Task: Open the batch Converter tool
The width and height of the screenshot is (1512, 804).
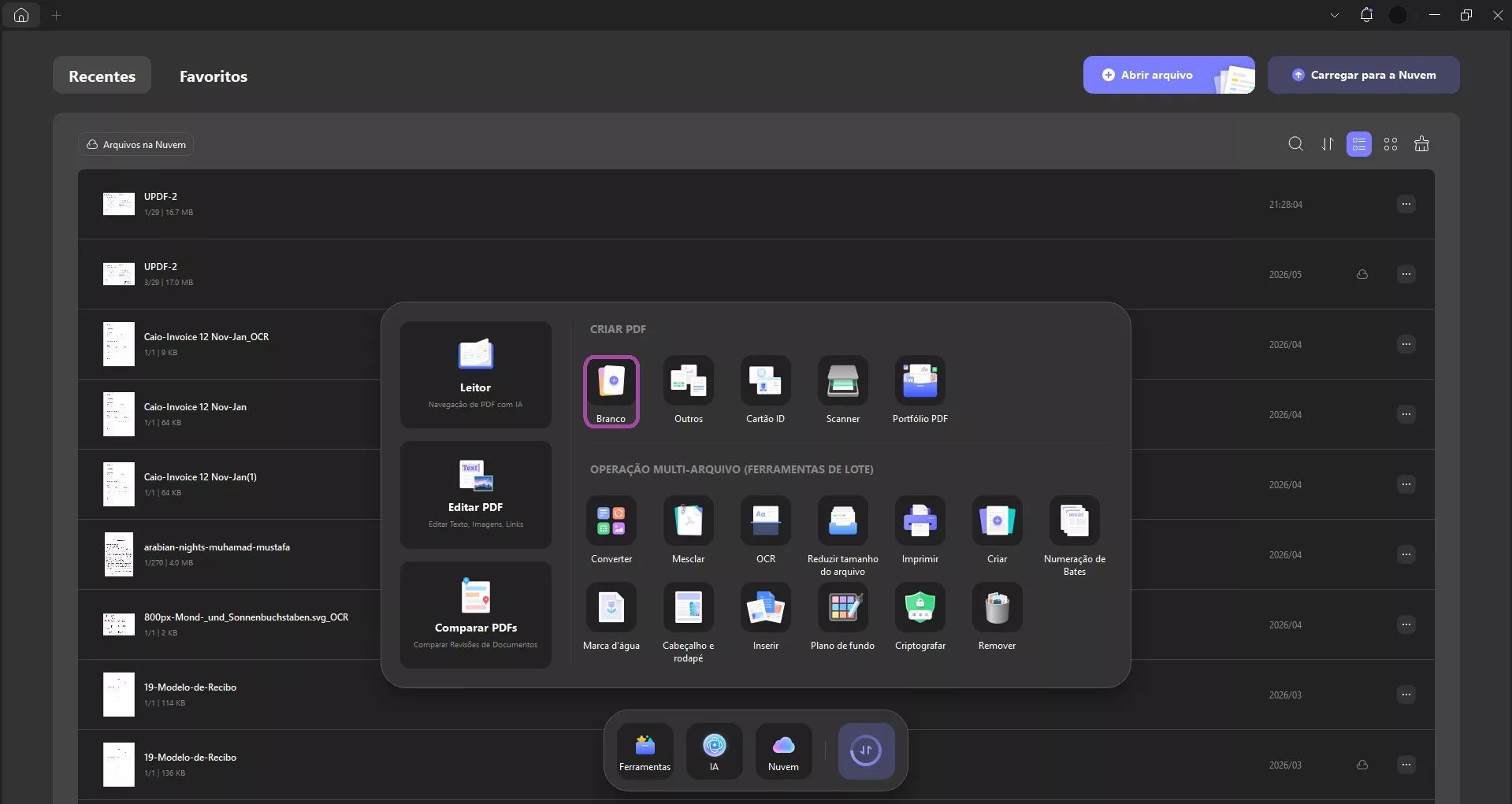Action: (x=611, y=531)
